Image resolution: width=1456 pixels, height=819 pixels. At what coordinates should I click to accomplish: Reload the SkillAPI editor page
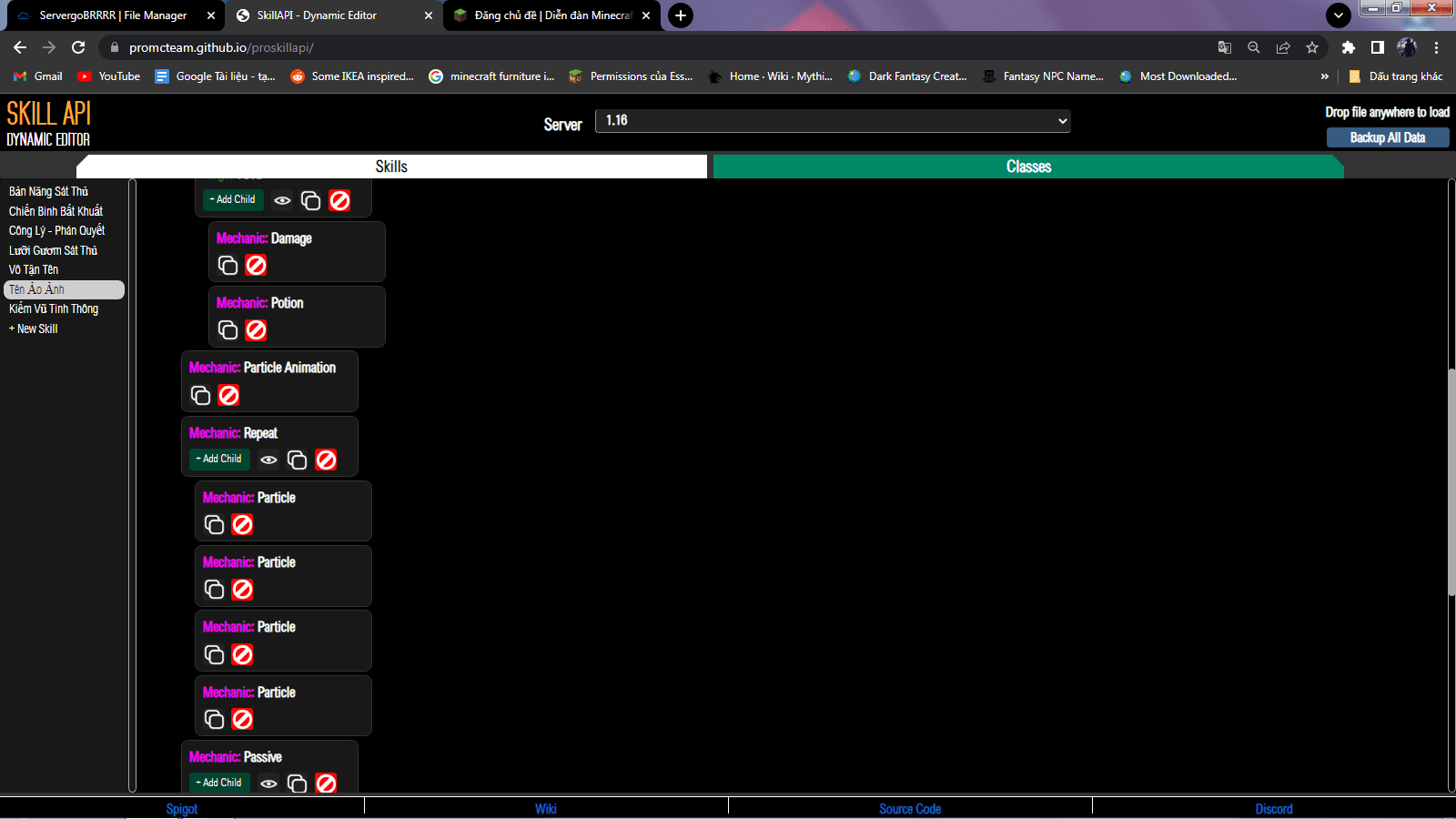[x=78, y=47]
